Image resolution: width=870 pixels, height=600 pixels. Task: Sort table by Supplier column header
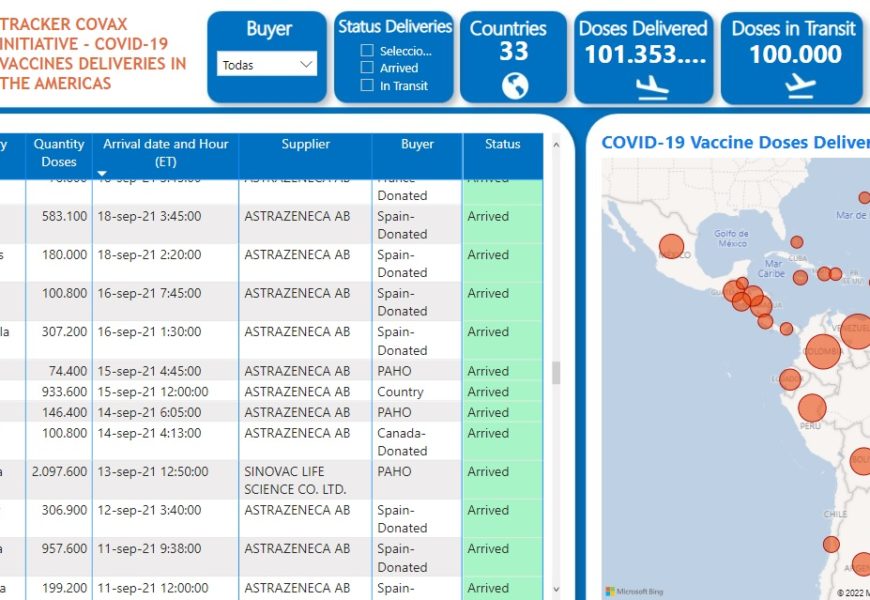(305, 145)
